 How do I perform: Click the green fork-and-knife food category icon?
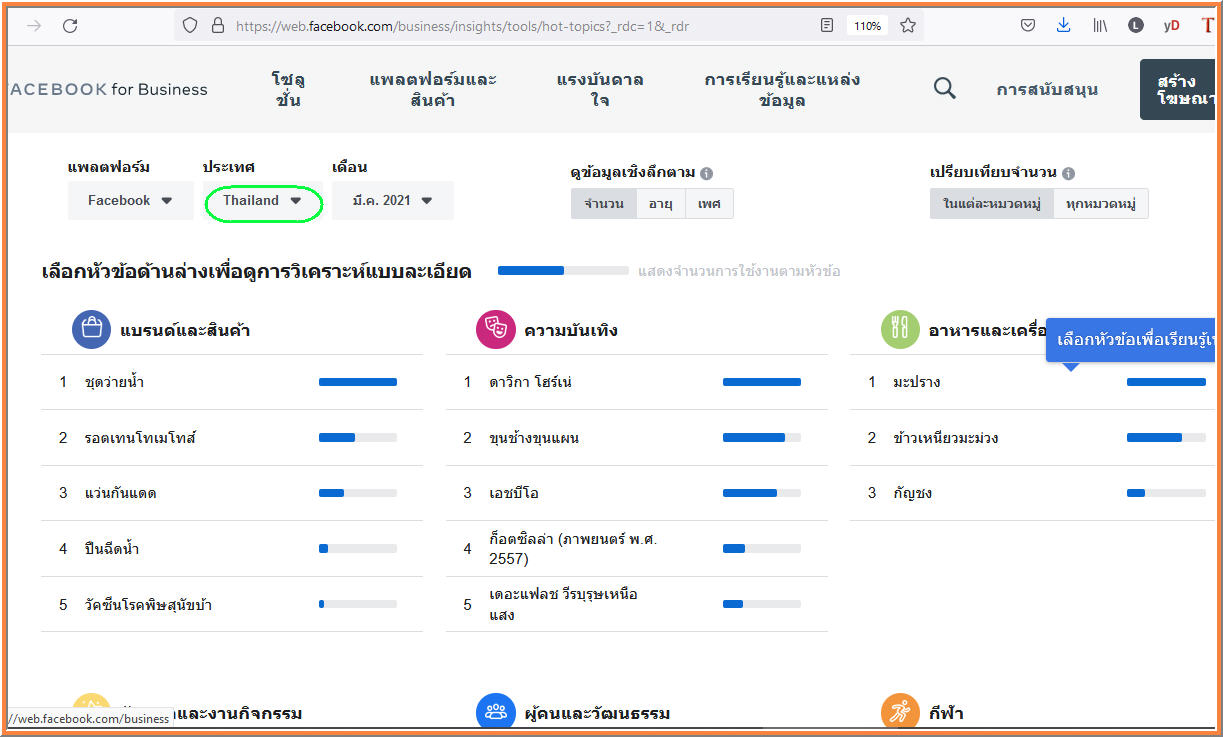(x=900, y=329)
